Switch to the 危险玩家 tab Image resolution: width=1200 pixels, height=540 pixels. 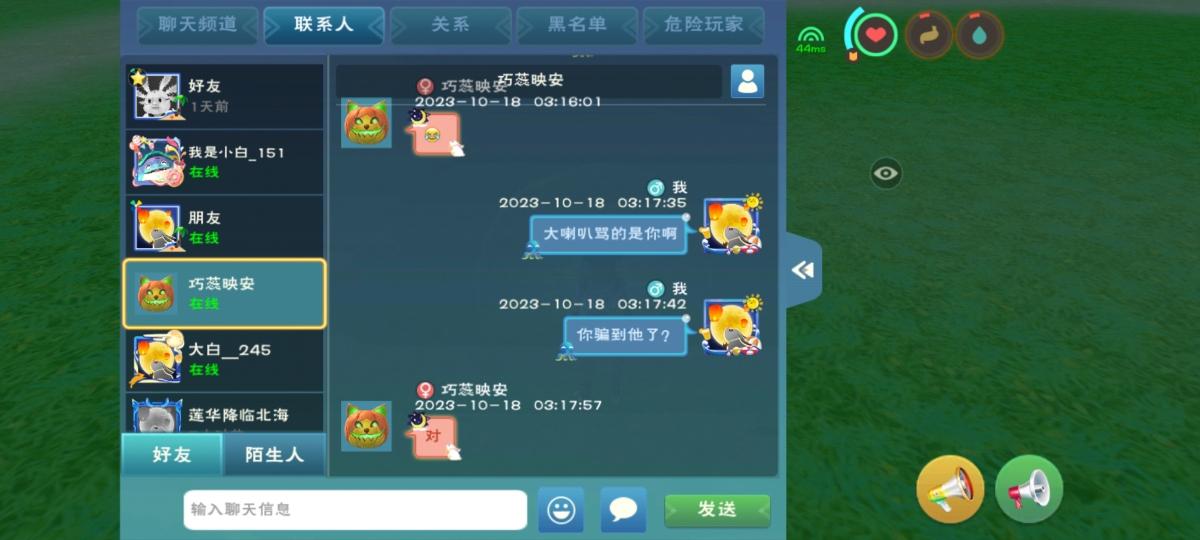(x=704, y=25)
